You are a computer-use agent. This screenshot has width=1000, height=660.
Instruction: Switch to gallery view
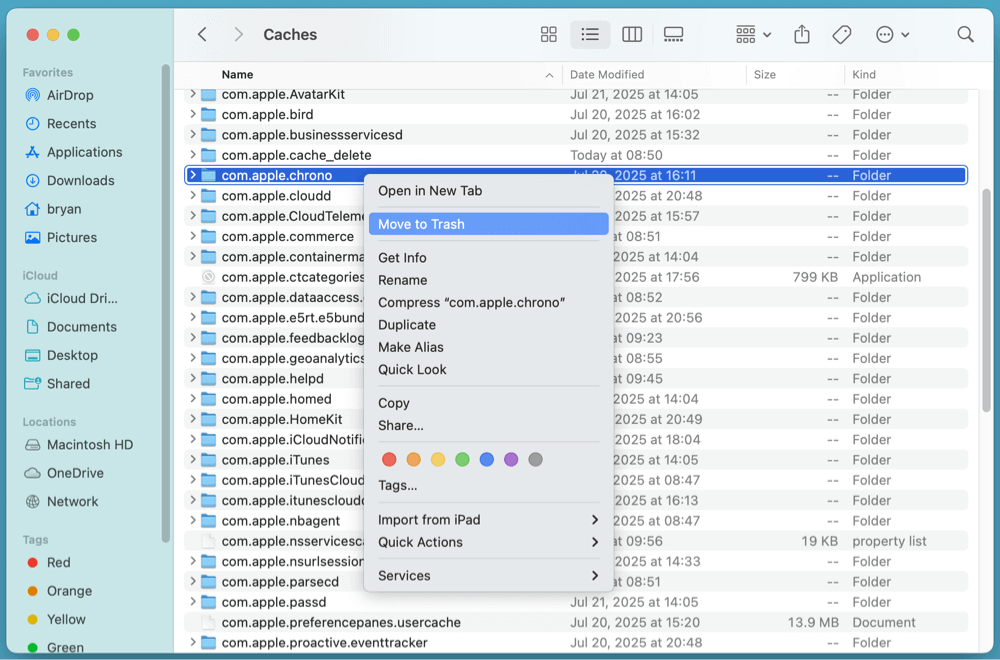(x=673, y=34)
